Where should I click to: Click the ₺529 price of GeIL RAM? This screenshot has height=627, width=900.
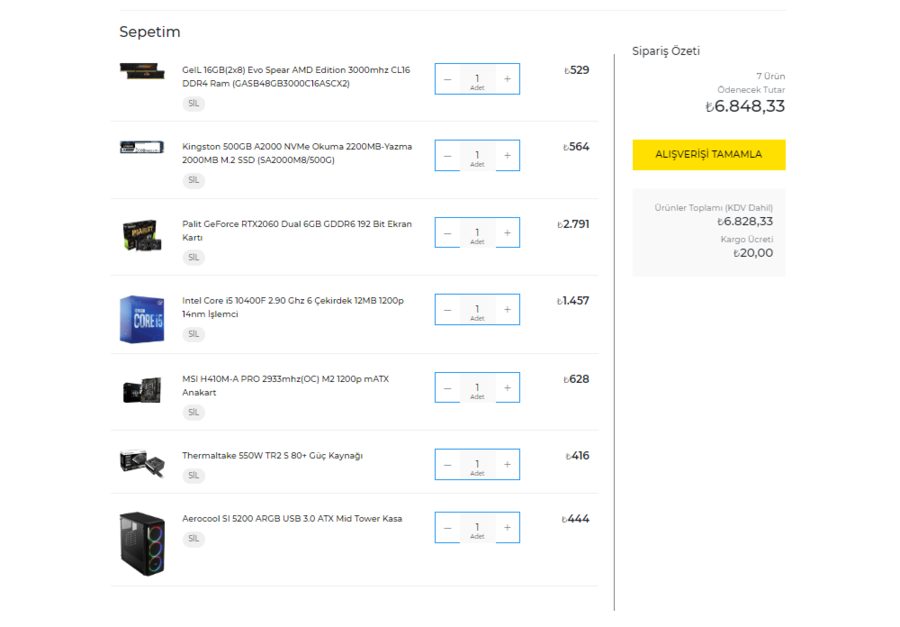[576, 71]
